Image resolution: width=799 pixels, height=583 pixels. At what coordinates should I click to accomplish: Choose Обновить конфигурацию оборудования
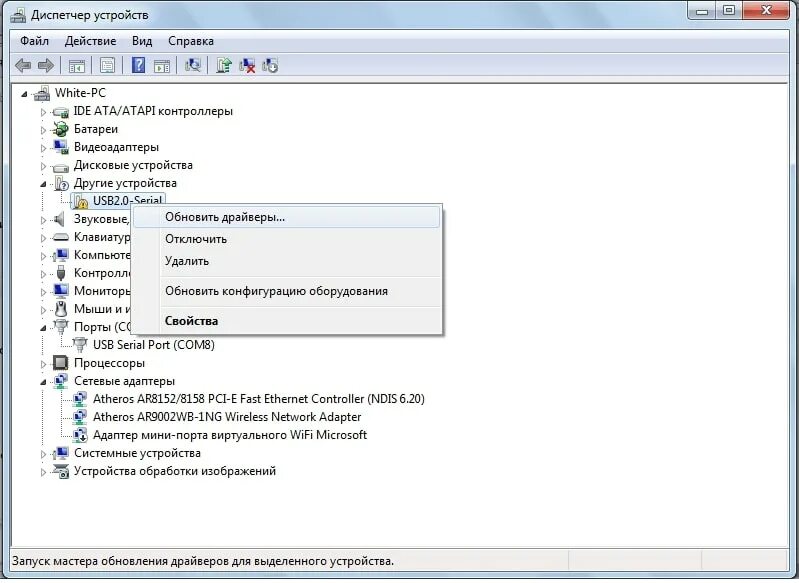pyautogui.click(x=286, y=291)
